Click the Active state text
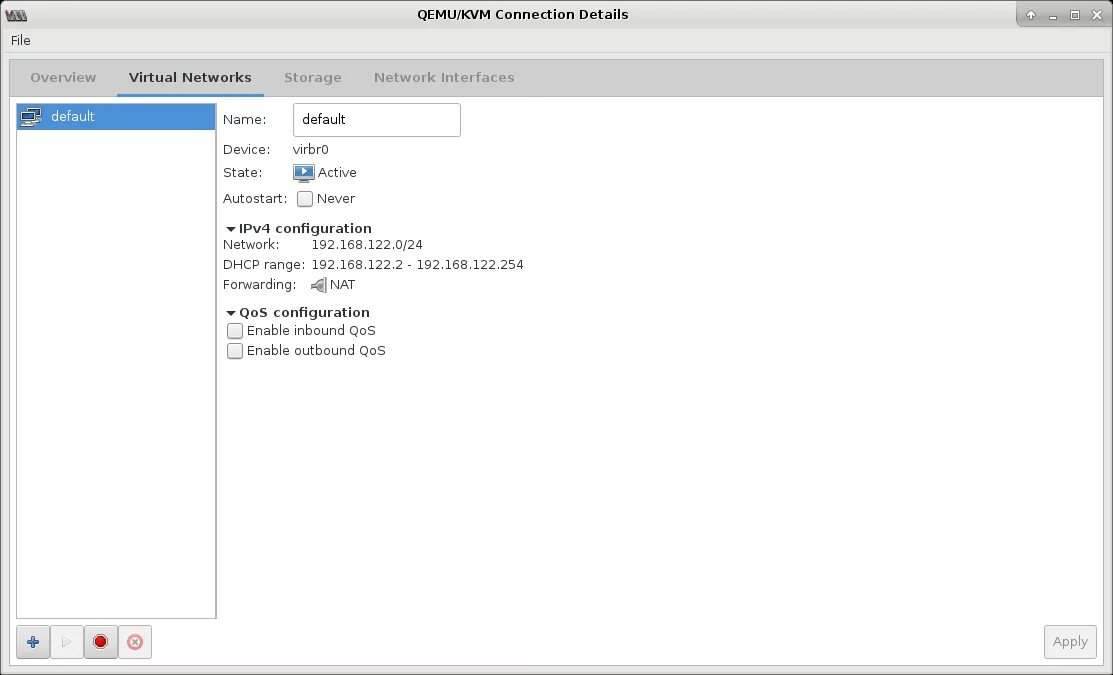This screenshot has width=1113, height=675. pyautogui.click(x=337, y=172)
